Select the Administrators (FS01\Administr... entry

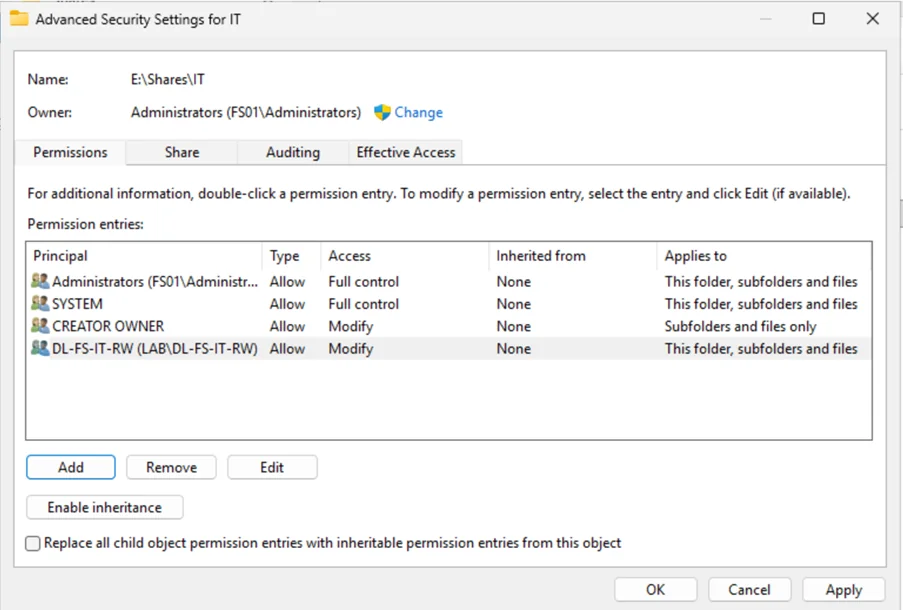pyautogui.click(x=449, y=281)
